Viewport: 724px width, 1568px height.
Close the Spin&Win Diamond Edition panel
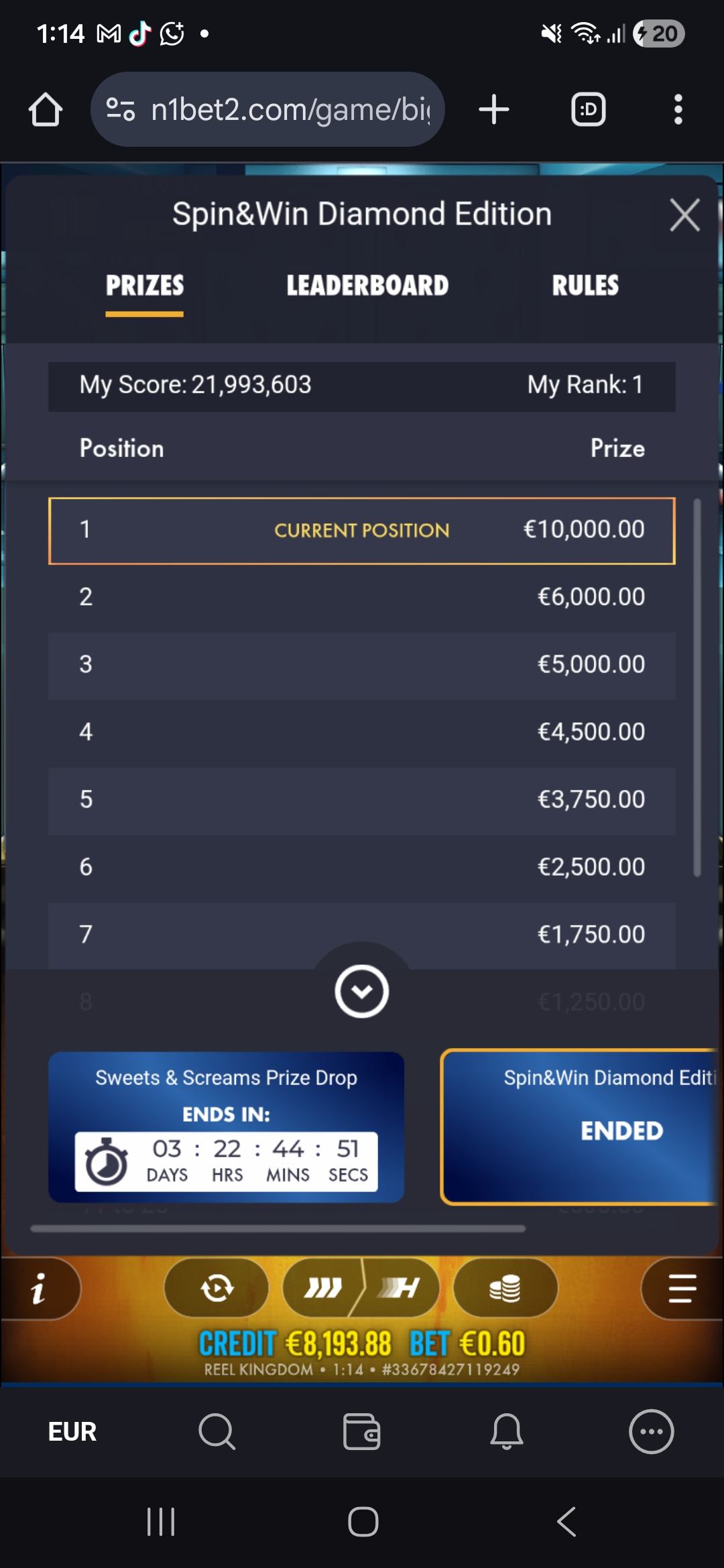[x=684, y=215]
